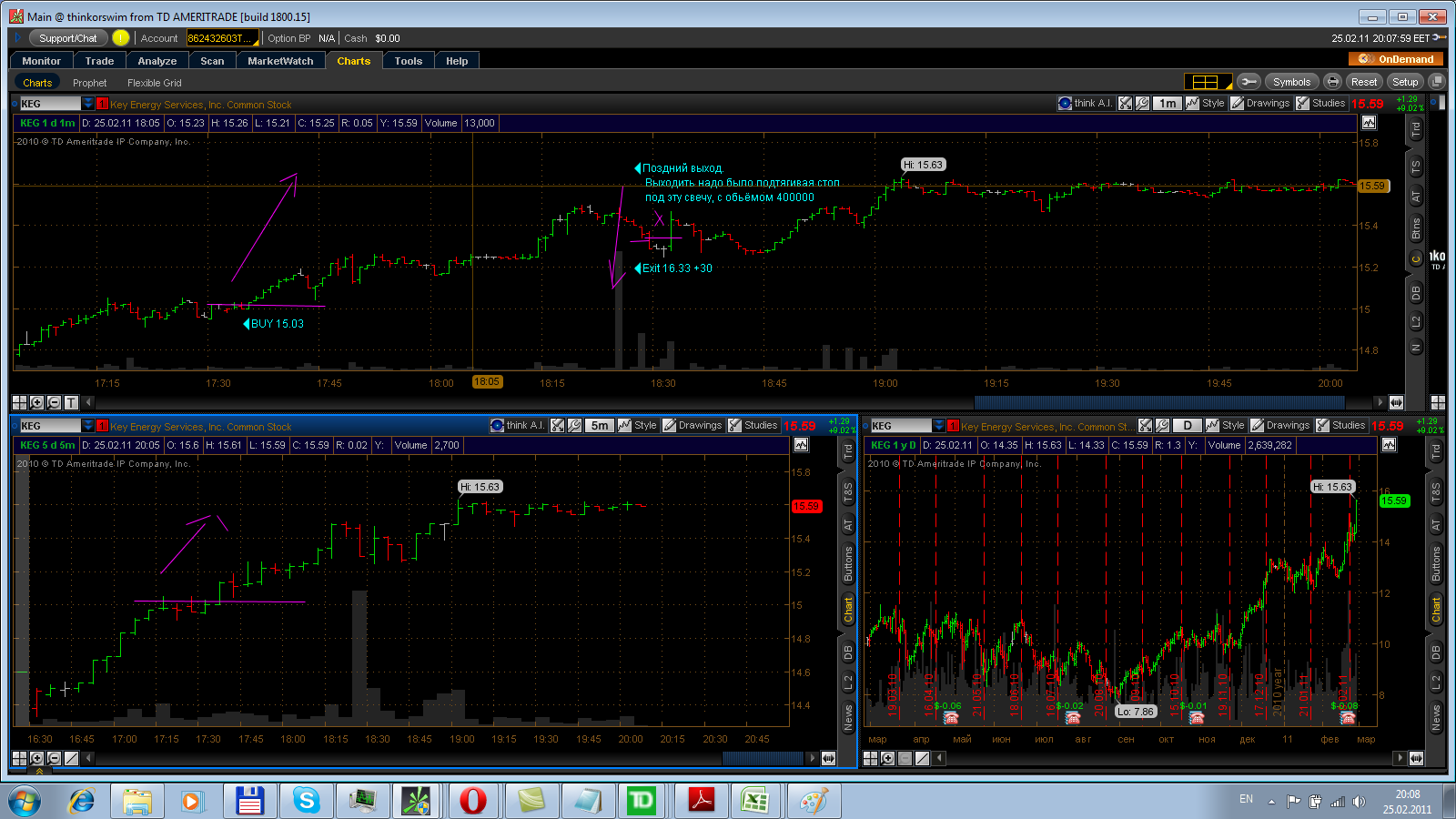Toggle chart mode icon at top-right of 1m chart
The height and width of the screenshot is (819, 1456).
(1370, 123)
